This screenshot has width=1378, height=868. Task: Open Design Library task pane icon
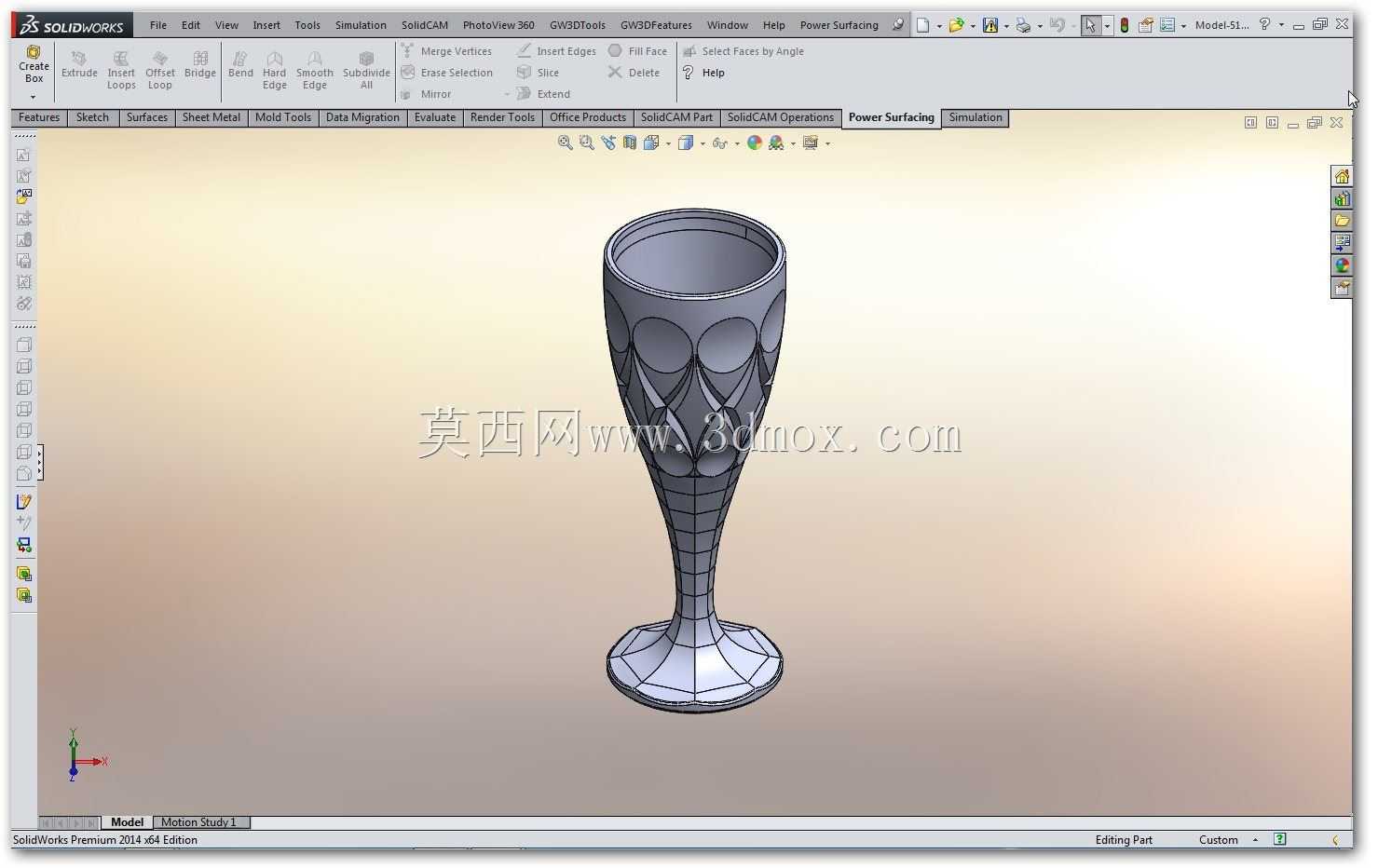(1342, 198)
